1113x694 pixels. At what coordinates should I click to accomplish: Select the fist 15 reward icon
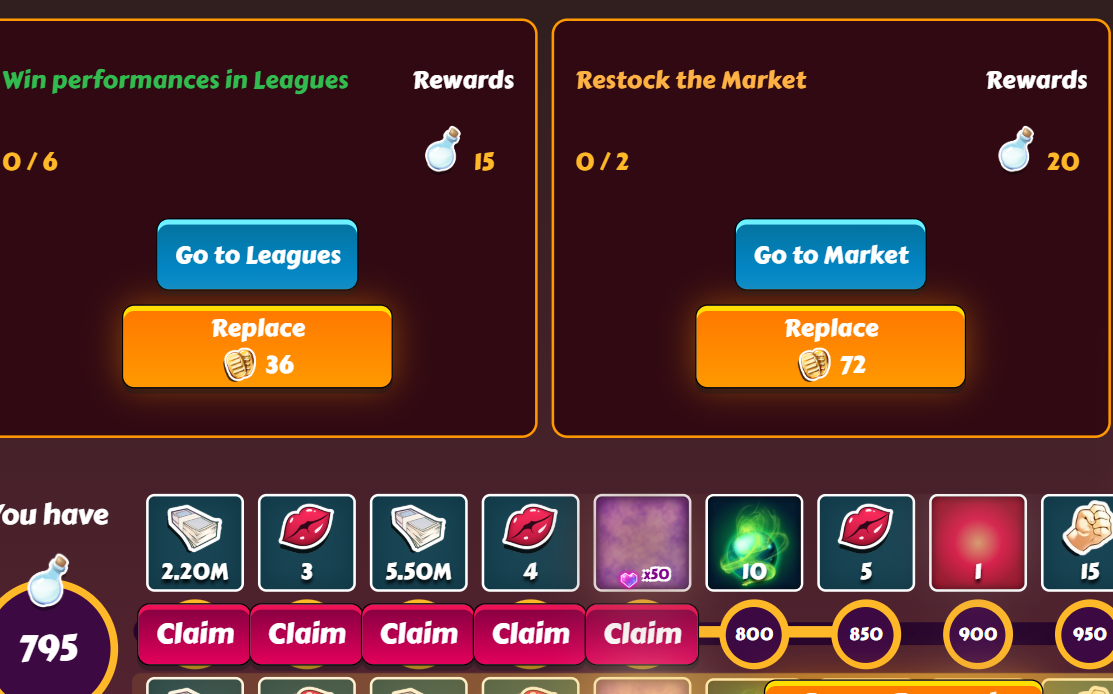tap(1078, 543)
